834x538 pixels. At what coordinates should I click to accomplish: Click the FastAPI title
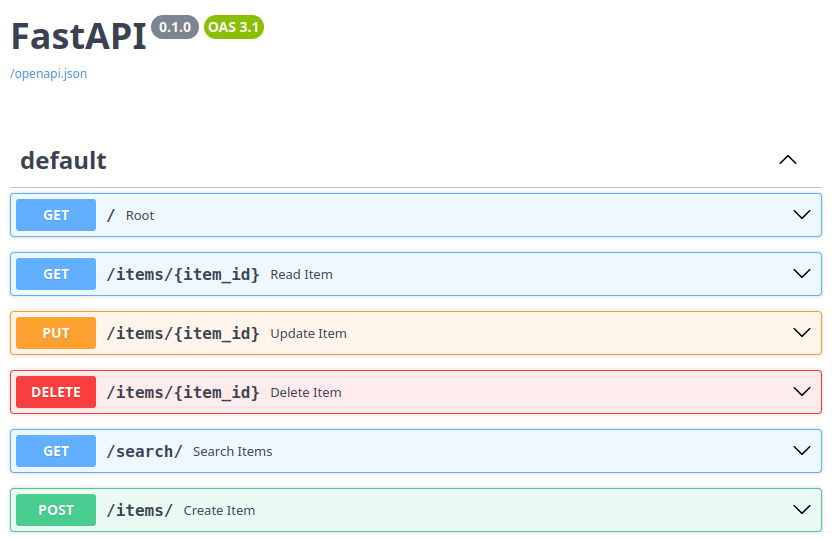78,37
